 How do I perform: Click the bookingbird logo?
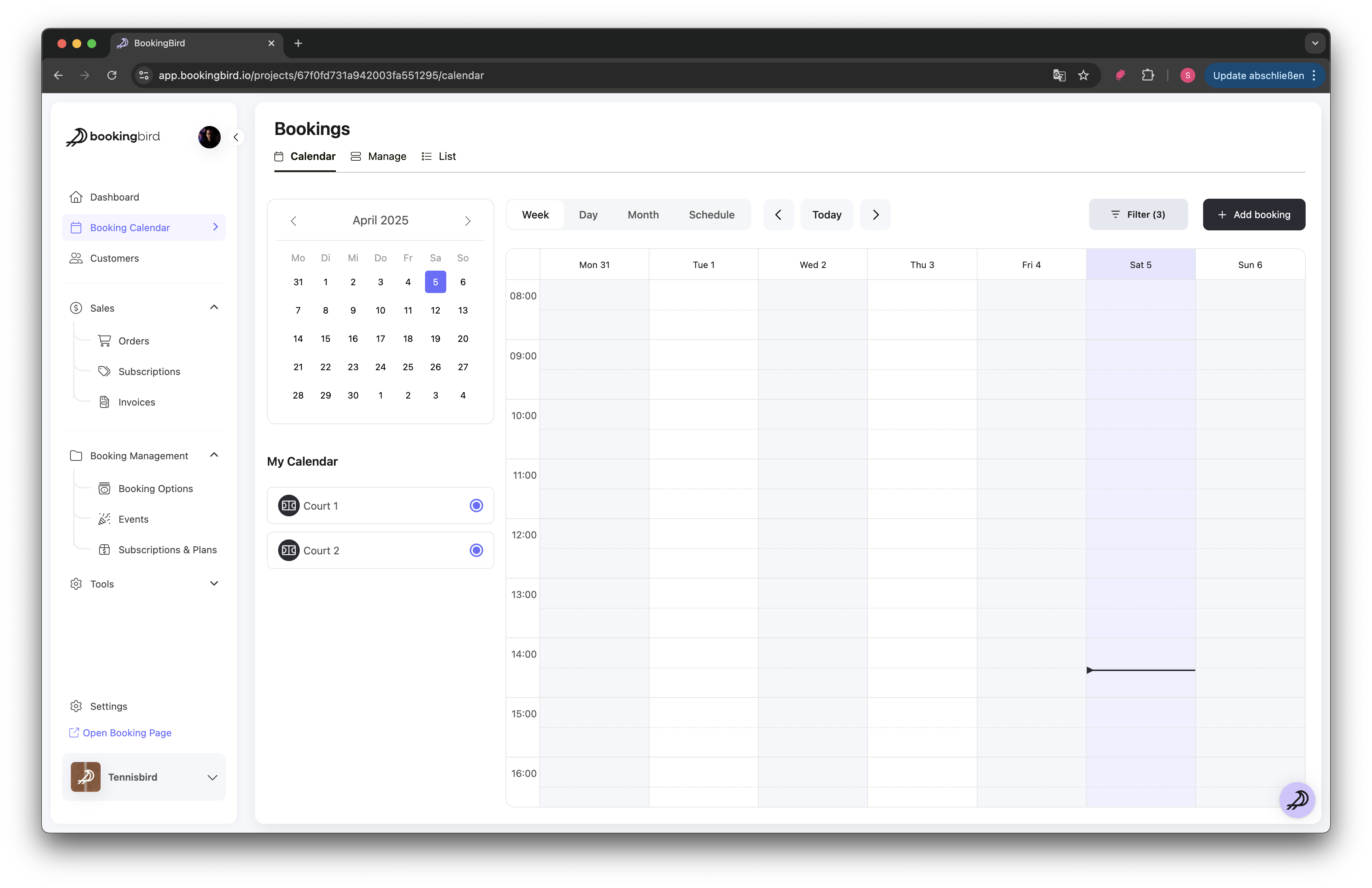113,136
